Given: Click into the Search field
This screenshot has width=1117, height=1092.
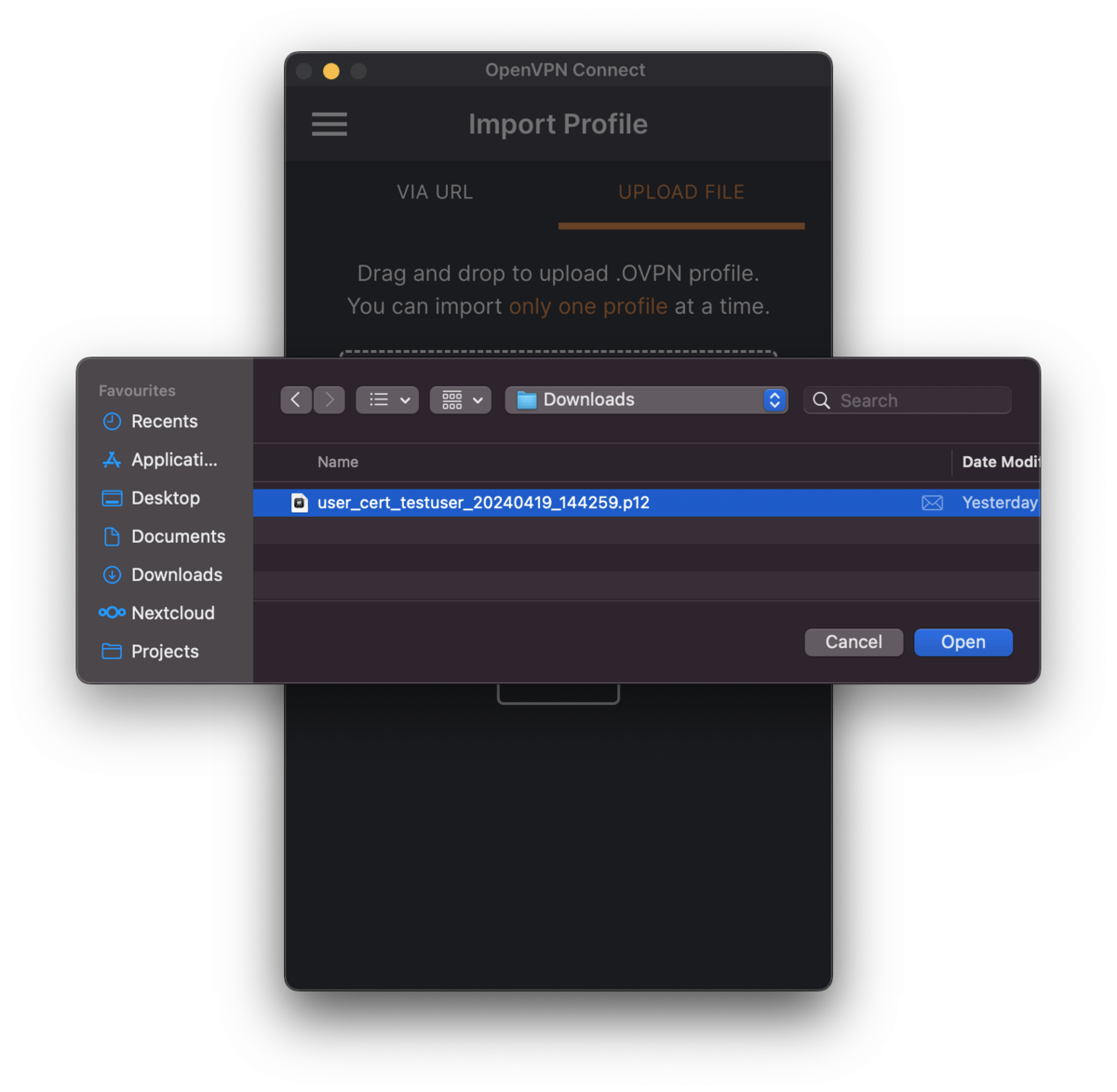Looking at the screenshot, I should pyautogui.click(x=922, y=400).
